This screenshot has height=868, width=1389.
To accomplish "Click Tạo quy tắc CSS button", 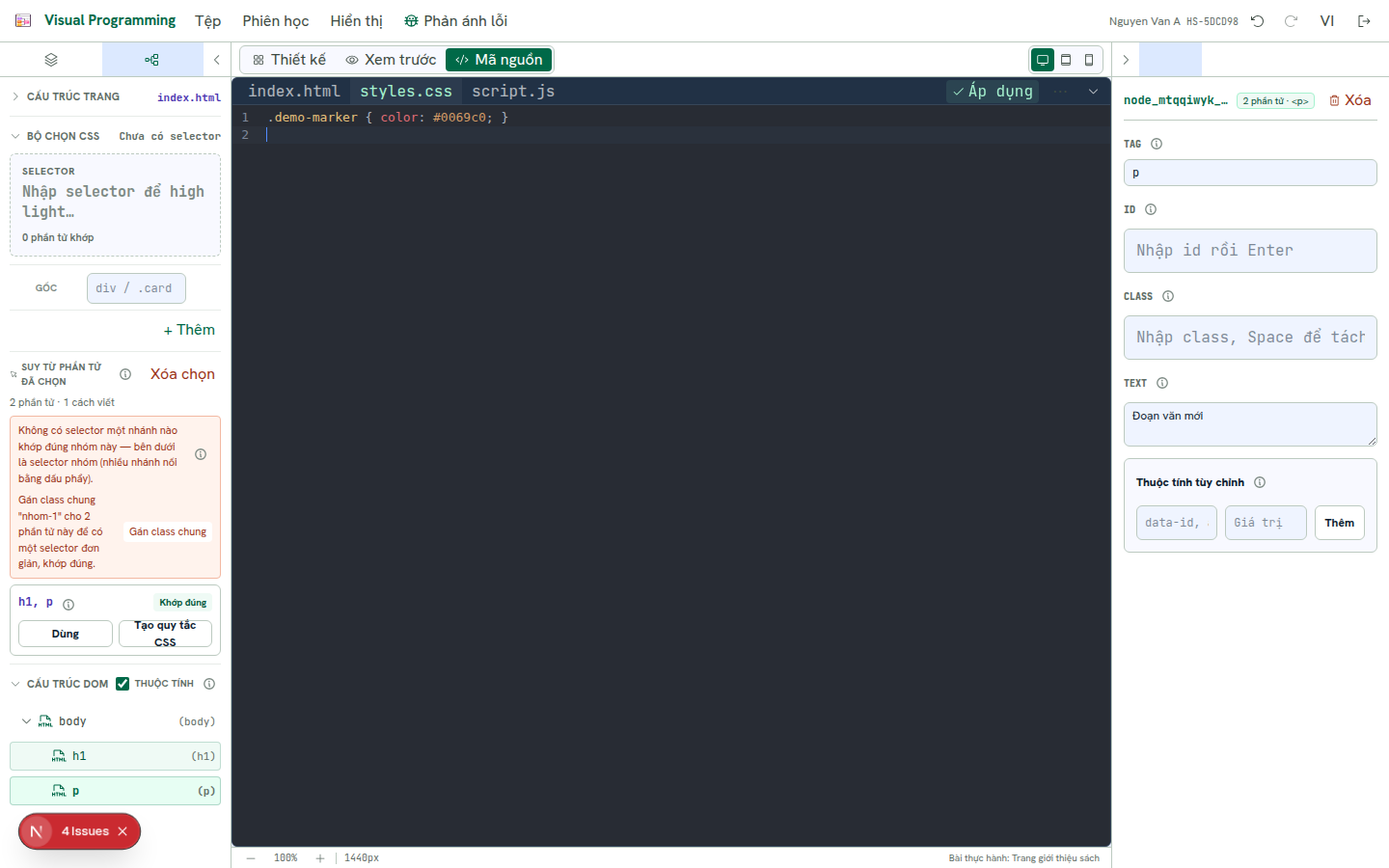I will pos(165,634).
